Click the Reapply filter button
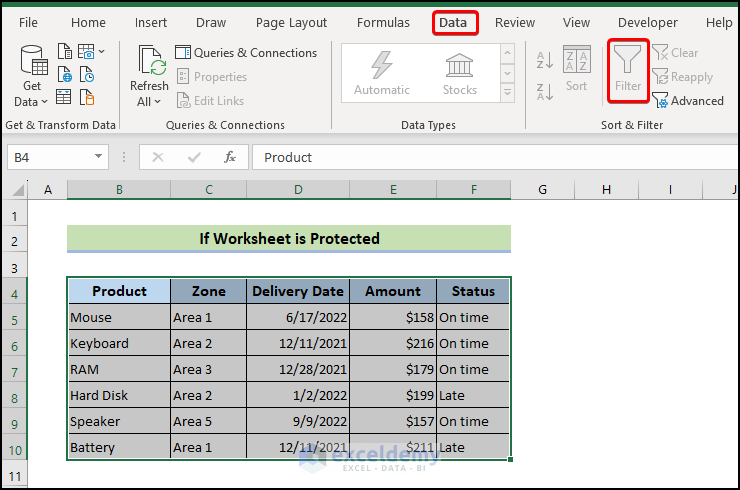 pos(682,76)
